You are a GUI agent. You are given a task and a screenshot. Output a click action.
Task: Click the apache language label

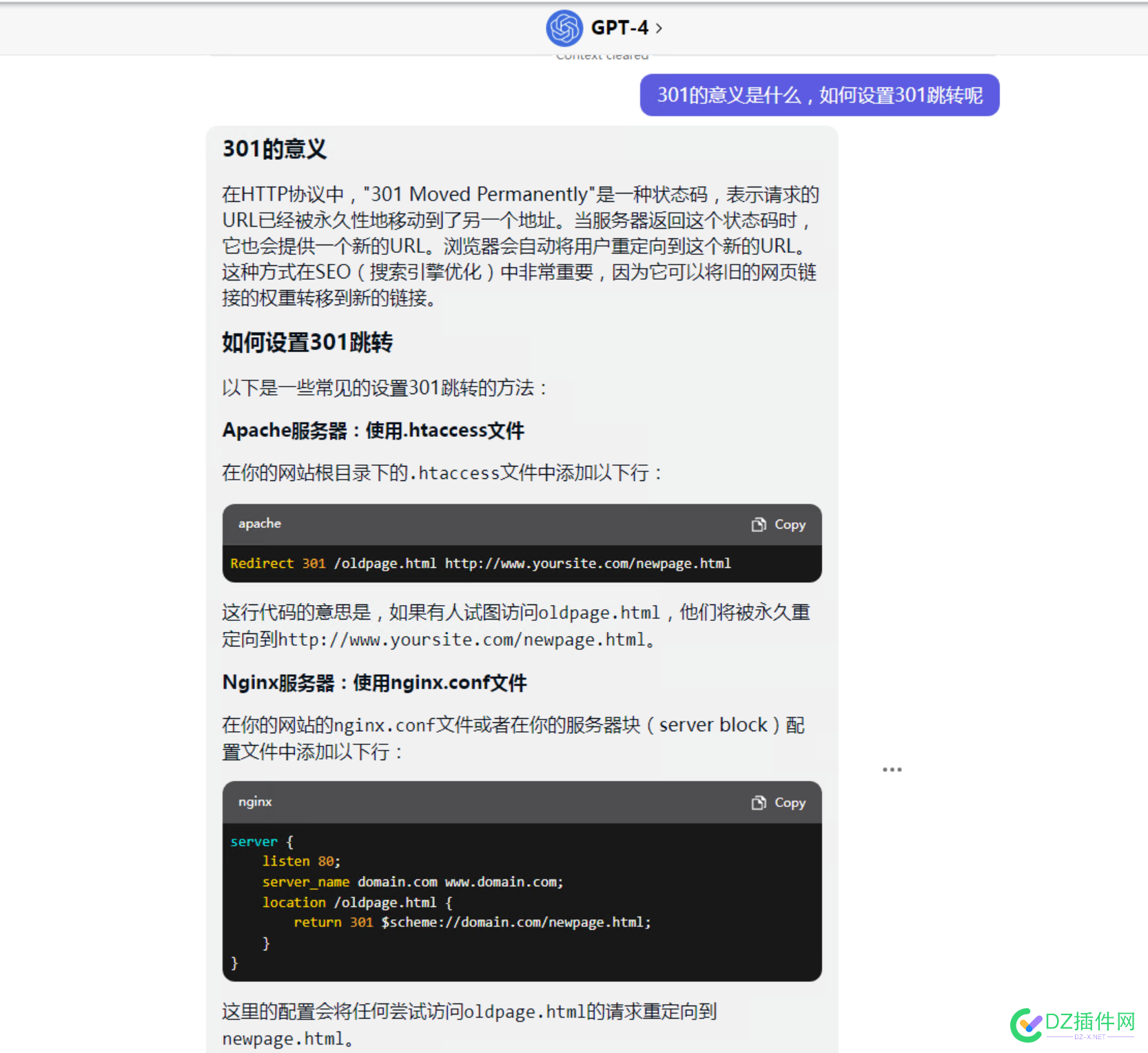pyautogui.click(x=260, y=524)
